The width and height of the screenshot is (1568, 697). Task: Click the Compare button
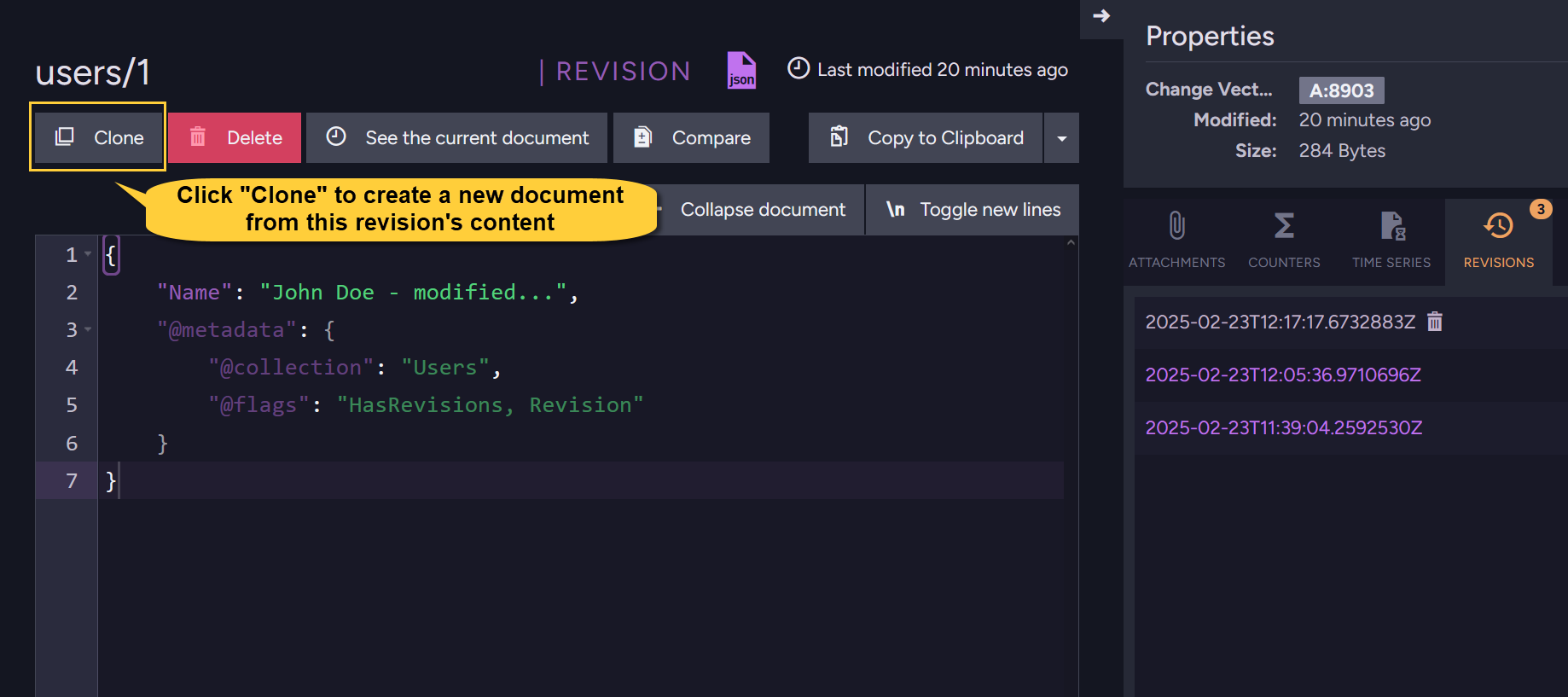pyautogui.click(x=691, y=137)
